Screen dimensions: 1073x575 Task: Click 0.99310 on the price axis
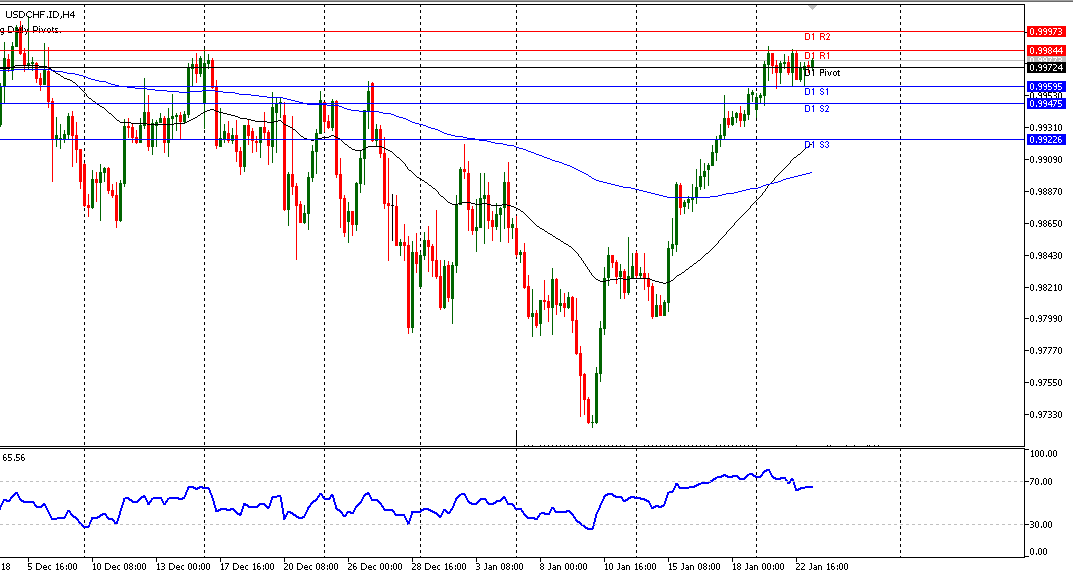tap(1046, 128)
